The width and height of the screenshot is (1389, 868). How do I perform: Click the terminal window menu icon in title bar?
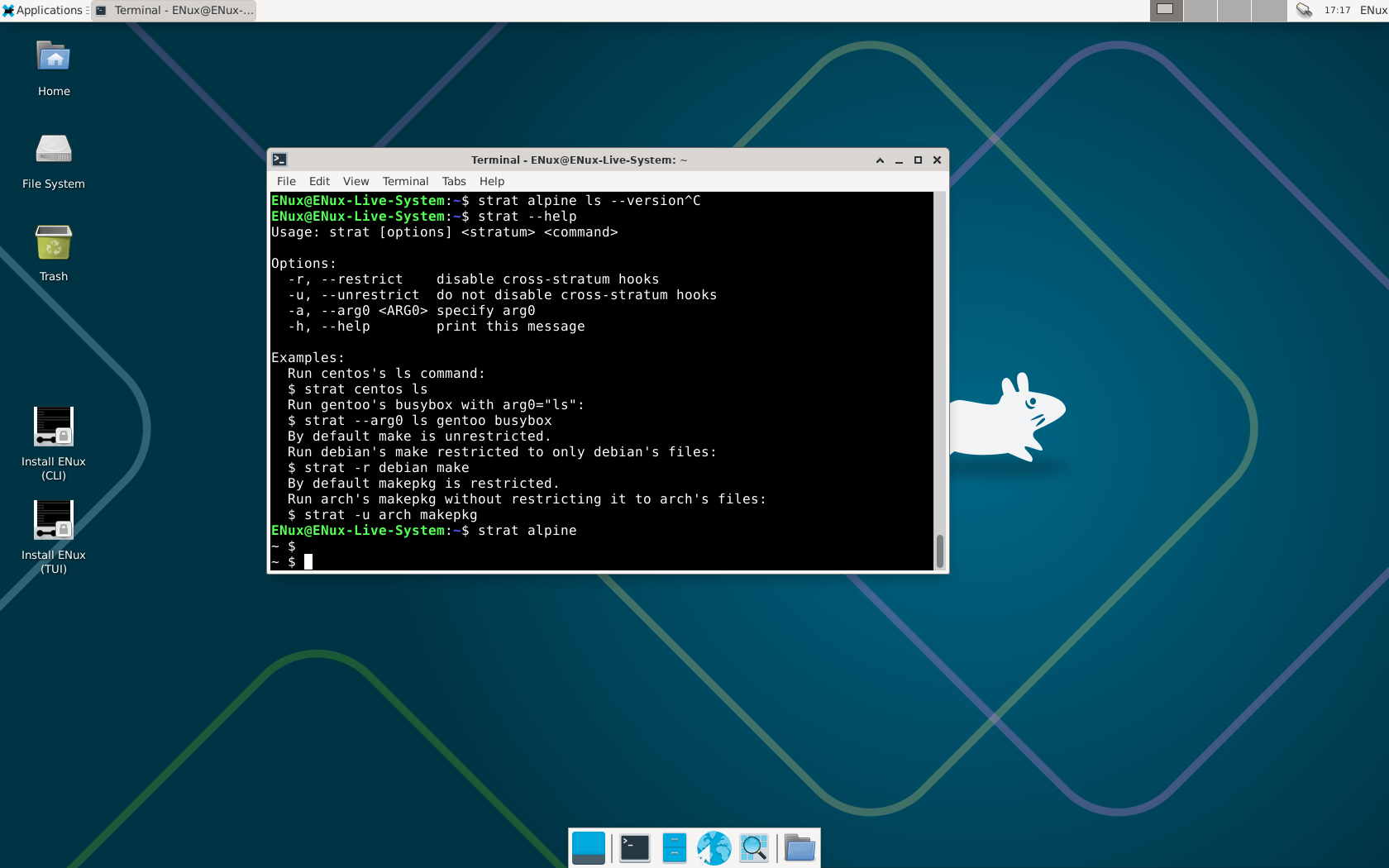pyautogui.click(x=279, y=160)
